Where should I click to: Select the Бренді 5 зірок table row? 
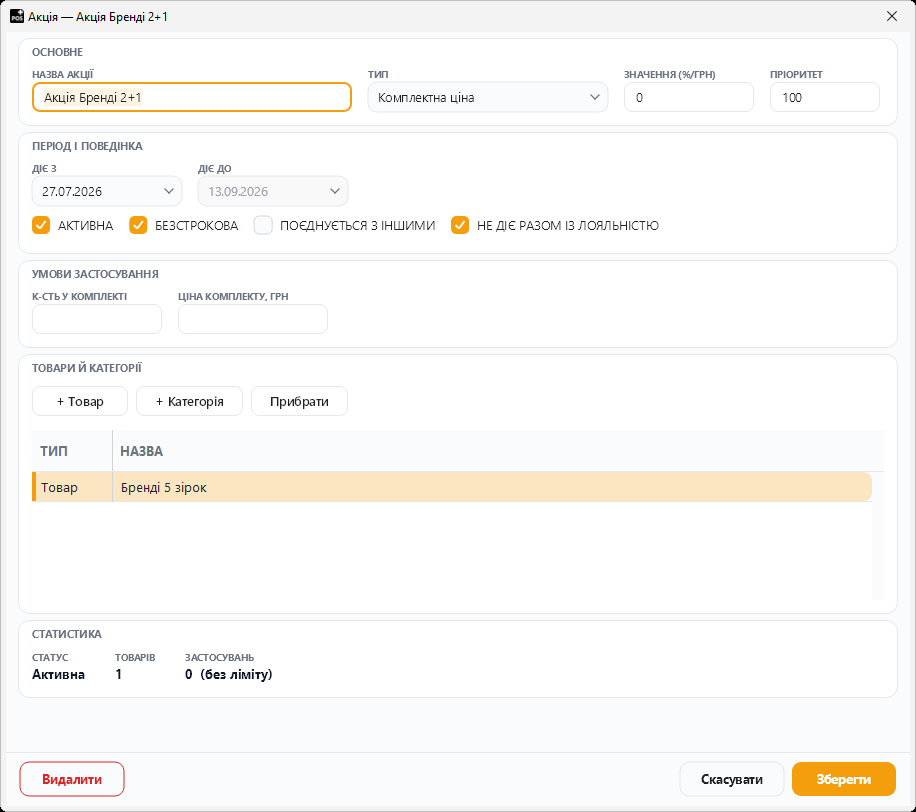pyautogui.click(x=452, y=487)
